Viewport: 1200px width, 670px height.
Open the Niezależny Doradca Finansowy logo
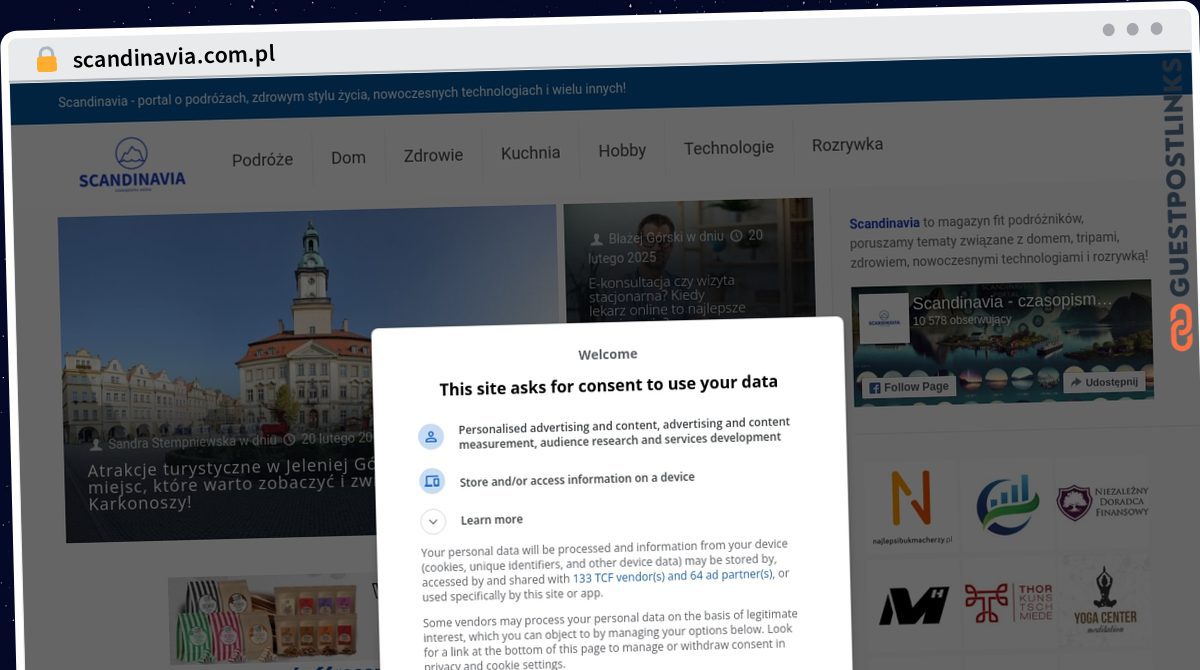[x=1103, y=501]
